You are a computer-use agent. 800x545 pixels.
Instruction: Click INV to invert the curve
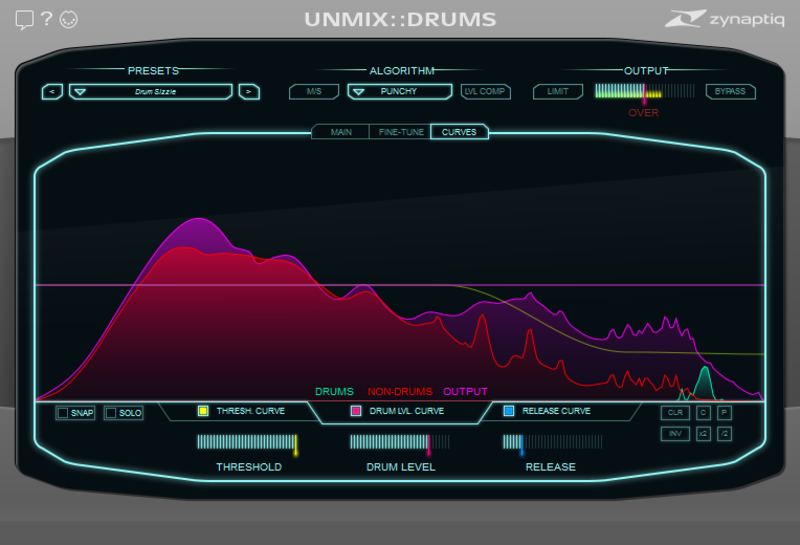675,434
